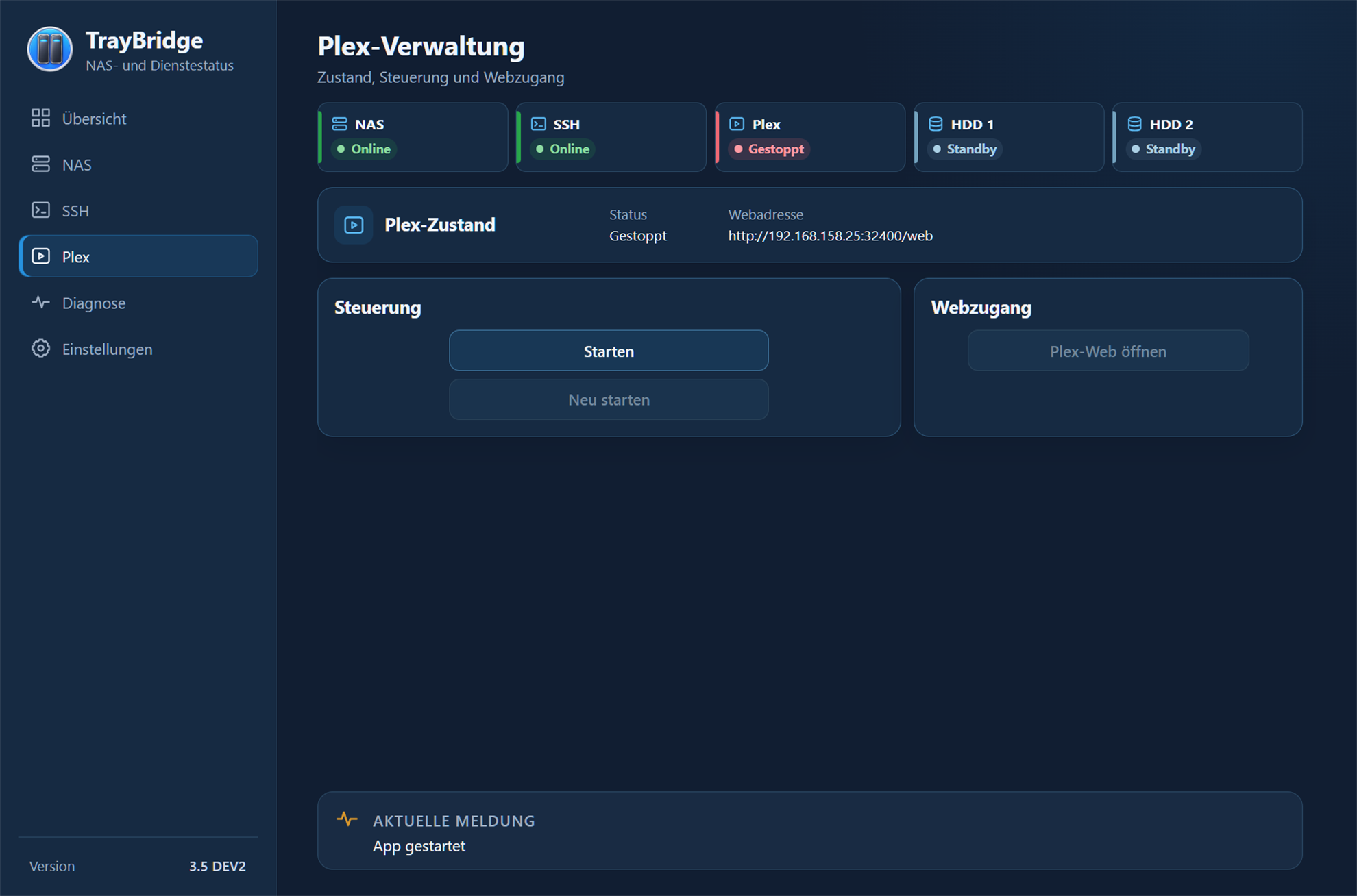Viewport: 1357px width, 896px height.
Task: Start Plex with the Starten button
Action: (x=609, y=351)
